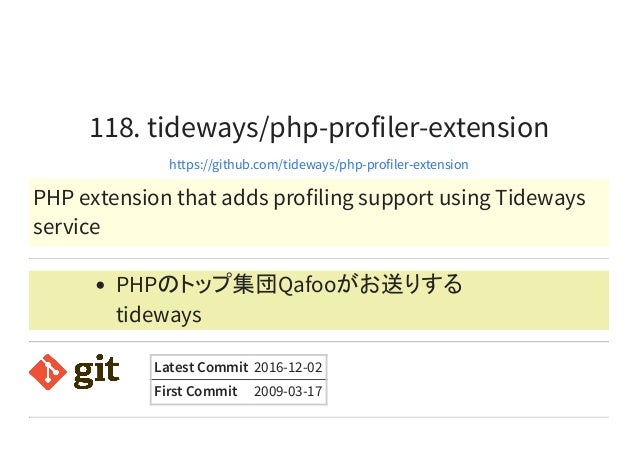
Task: Click the word 'Tideways' in the description
Action: [x=540, y=198]
